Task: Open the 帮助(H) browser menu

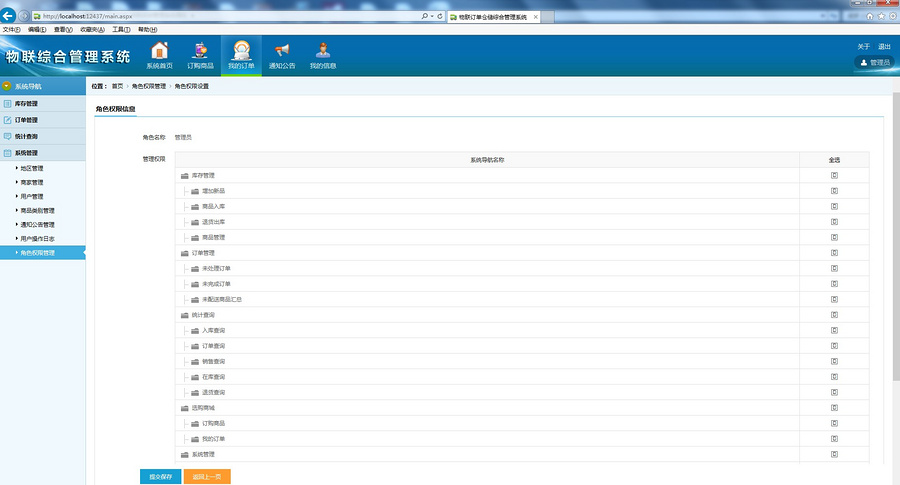Action: 148,30
